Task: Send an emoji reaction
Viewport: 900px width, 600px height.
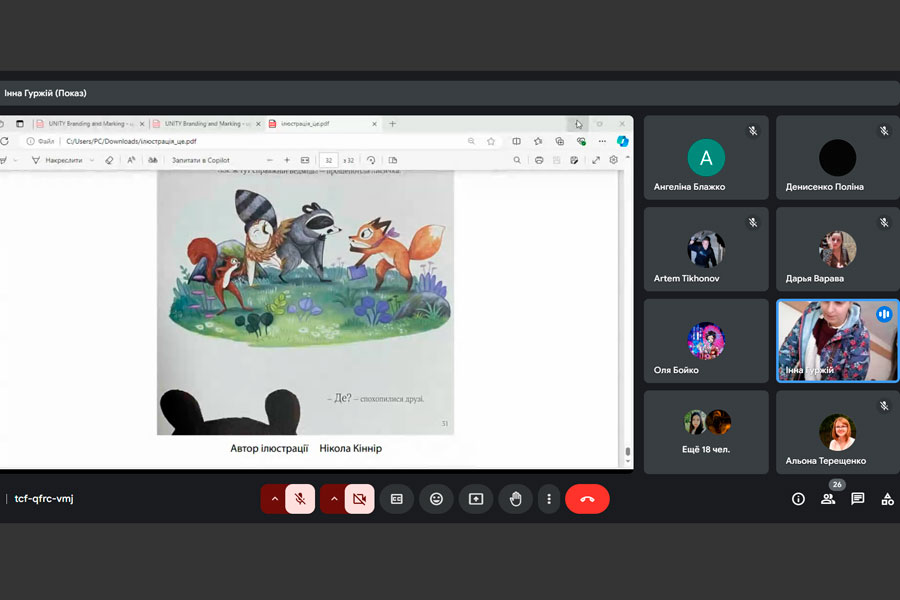Action: tap(436, 499)
